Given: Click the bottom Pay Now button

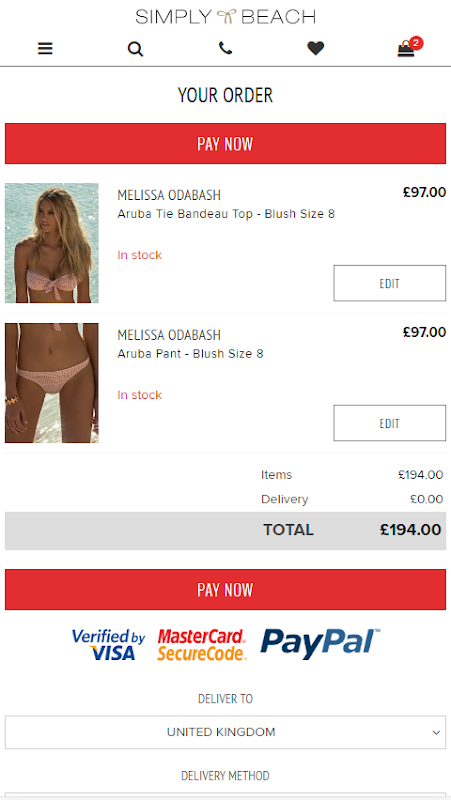Looking at the screenshot, I should point(226,589).
